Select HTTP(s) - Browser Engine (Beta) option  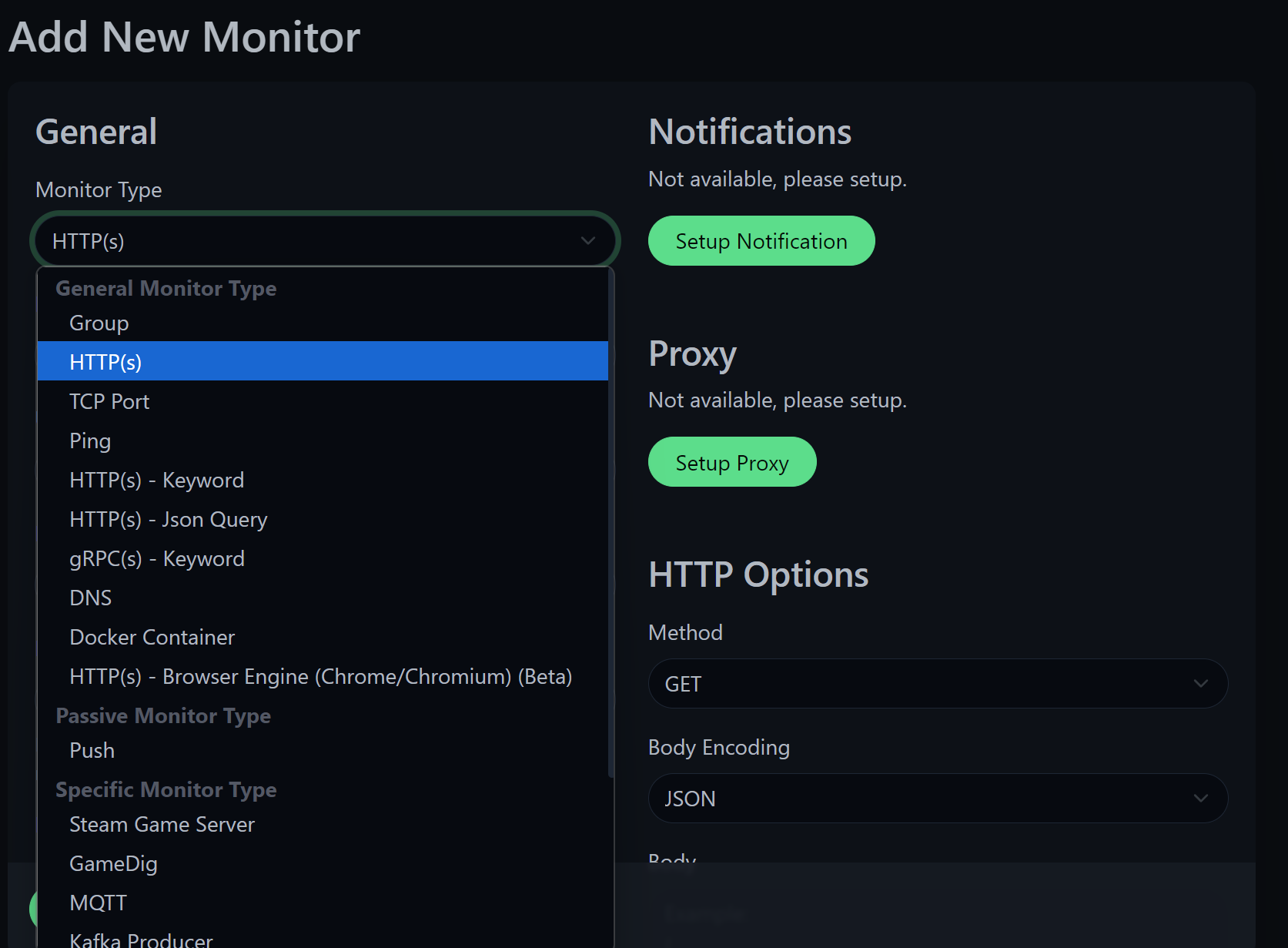pyautogui.click(x=320, y=676)
